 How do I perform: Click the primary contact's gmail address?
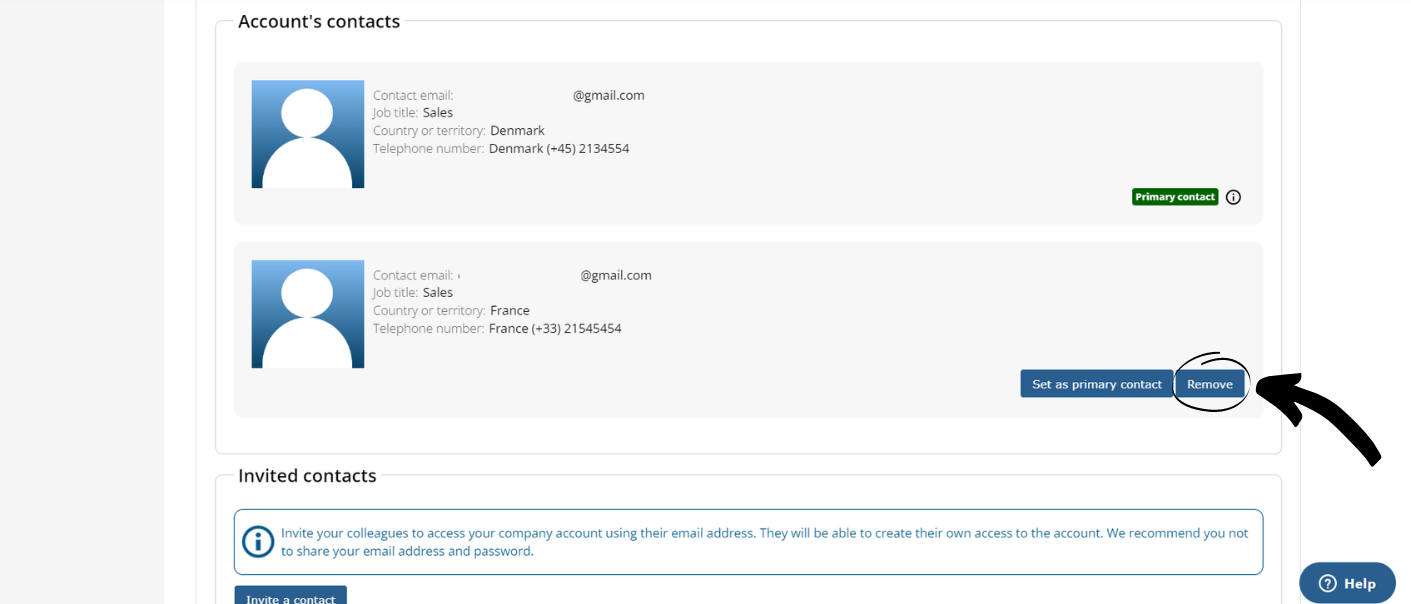click(608, 96)
